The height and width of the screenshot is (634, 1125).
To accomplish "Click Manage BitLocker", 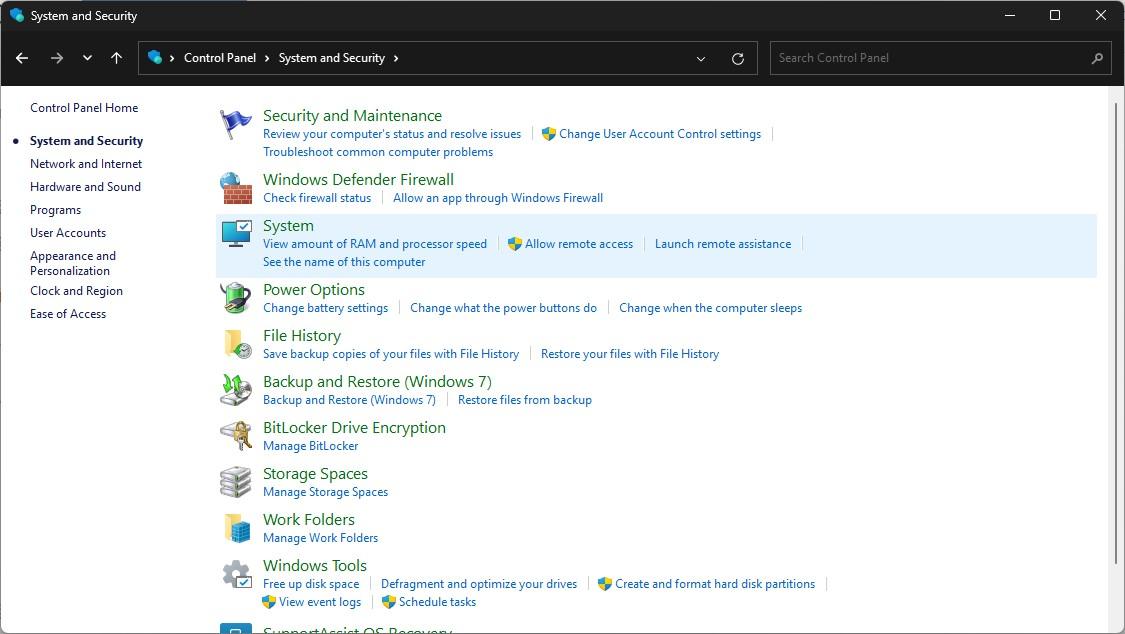I will click(311, 445).
